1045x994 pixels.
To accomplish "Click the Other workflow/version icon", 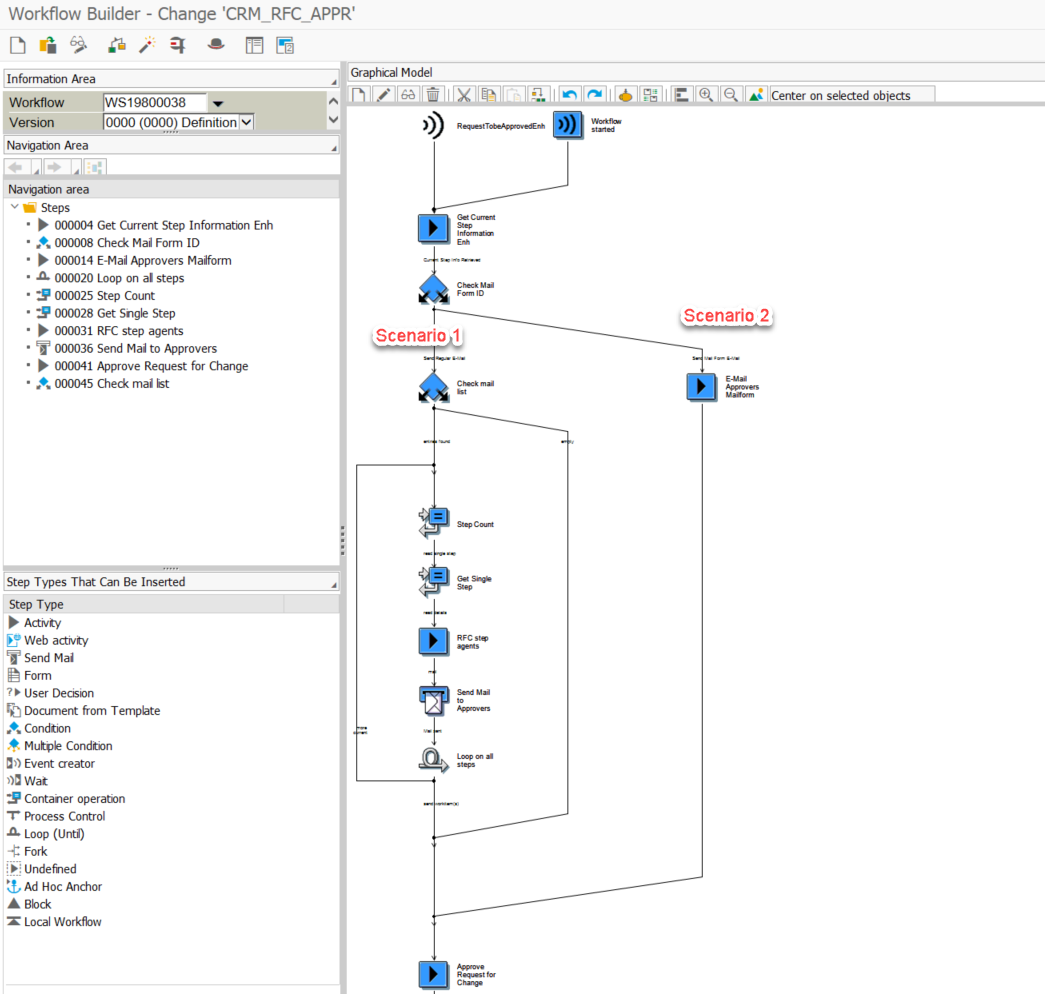I will coord(48,45).
